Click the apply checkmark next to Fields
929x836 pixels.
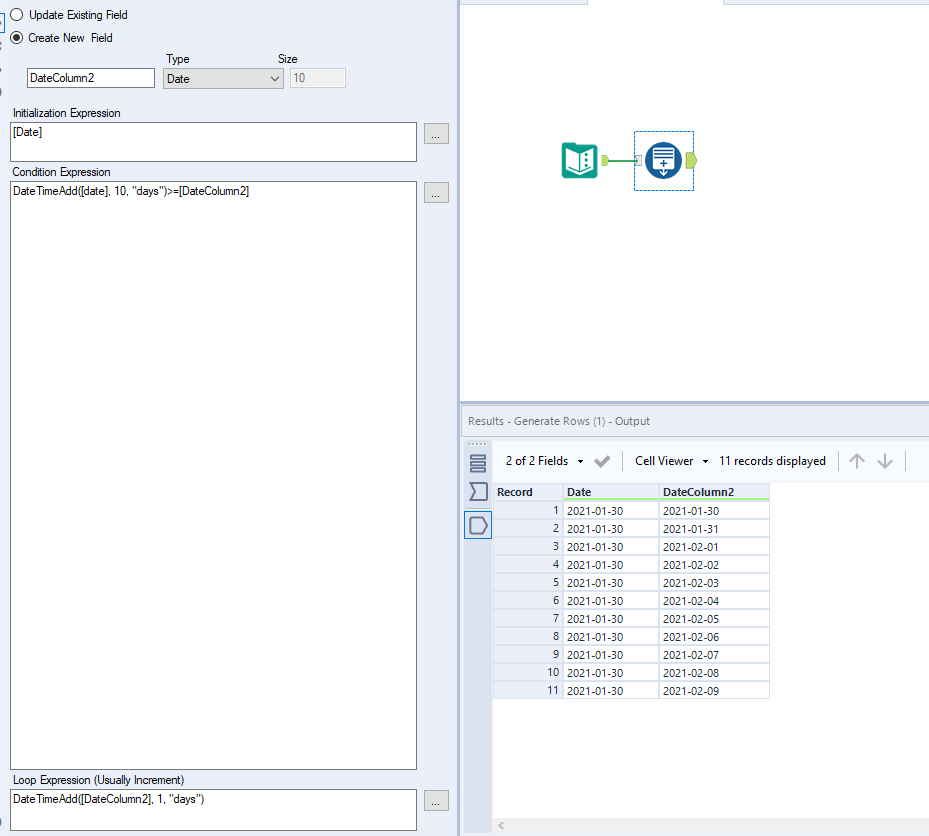click(602, 461)
